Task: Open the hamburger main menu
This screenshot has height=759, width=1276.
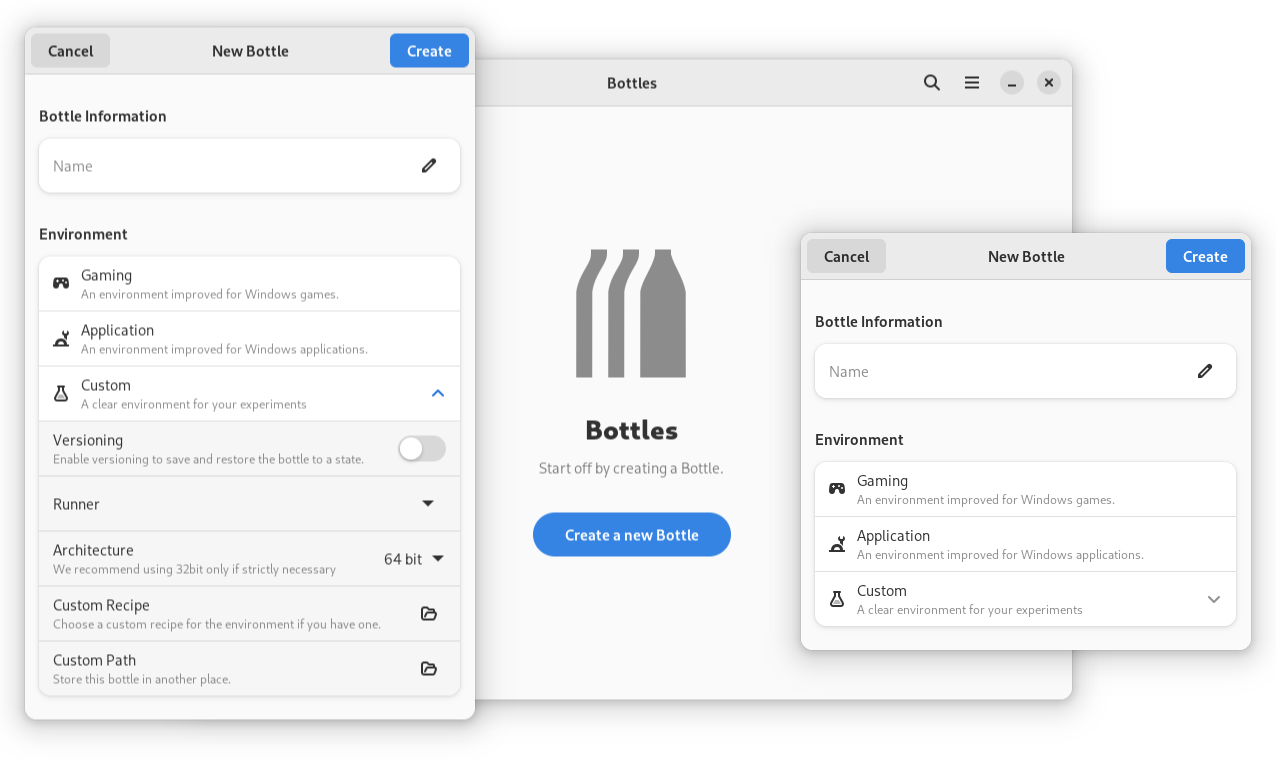Action: tap(971, 83)
